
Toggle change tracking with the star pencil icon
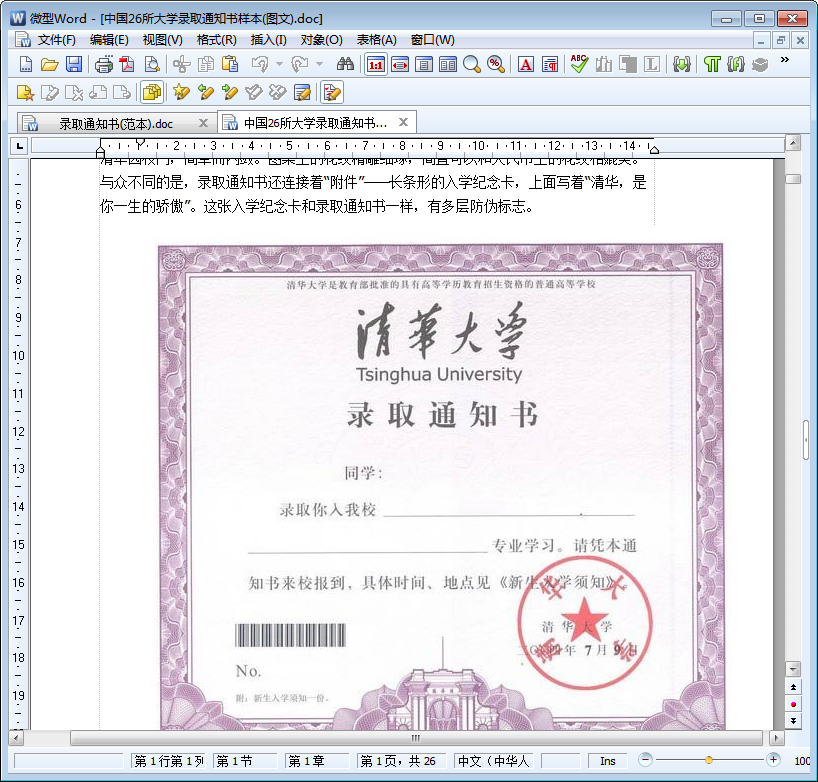pyautogui.click(x=181, y=93)
